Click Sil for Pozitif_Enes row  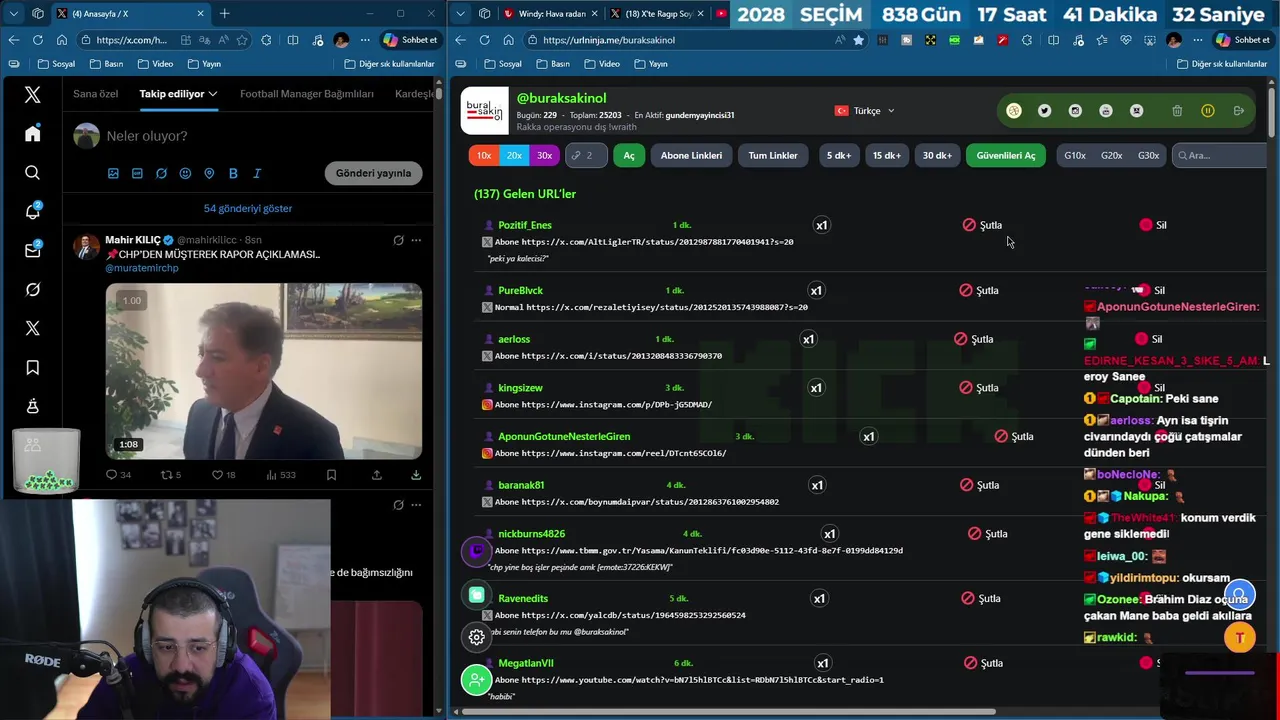[1153, 225]
